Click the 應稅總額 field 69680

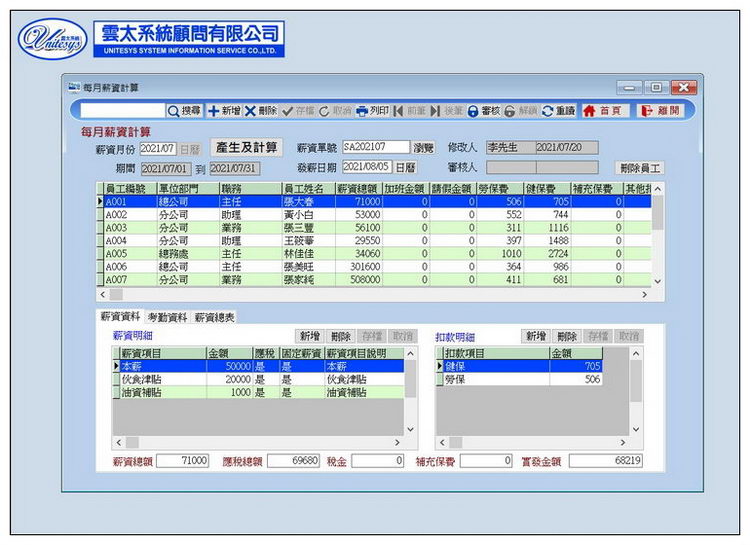click(293, 461)
